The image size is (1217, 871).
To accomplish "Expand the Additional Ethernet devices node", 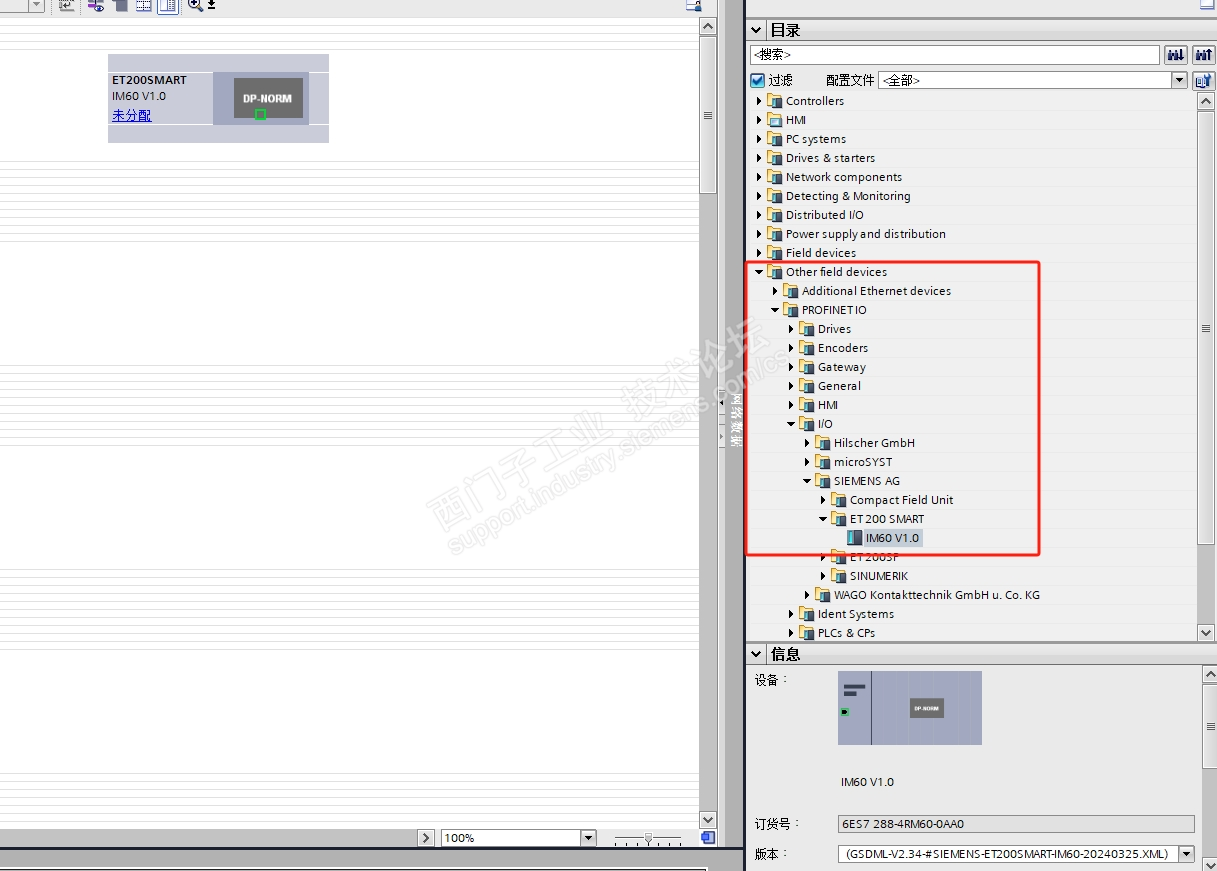I will (x=775, y=291).
